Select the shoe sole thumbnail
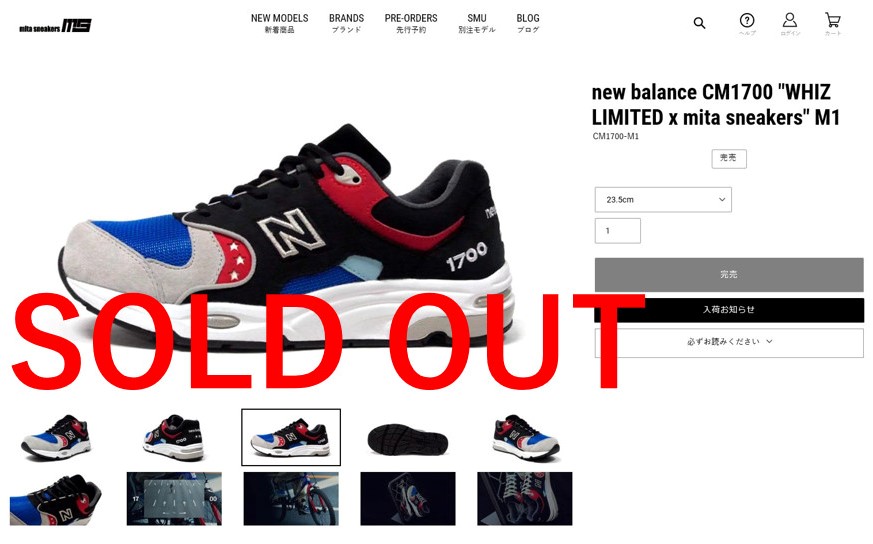This screenshot has width=873, height=544. (x=408, y=438)
